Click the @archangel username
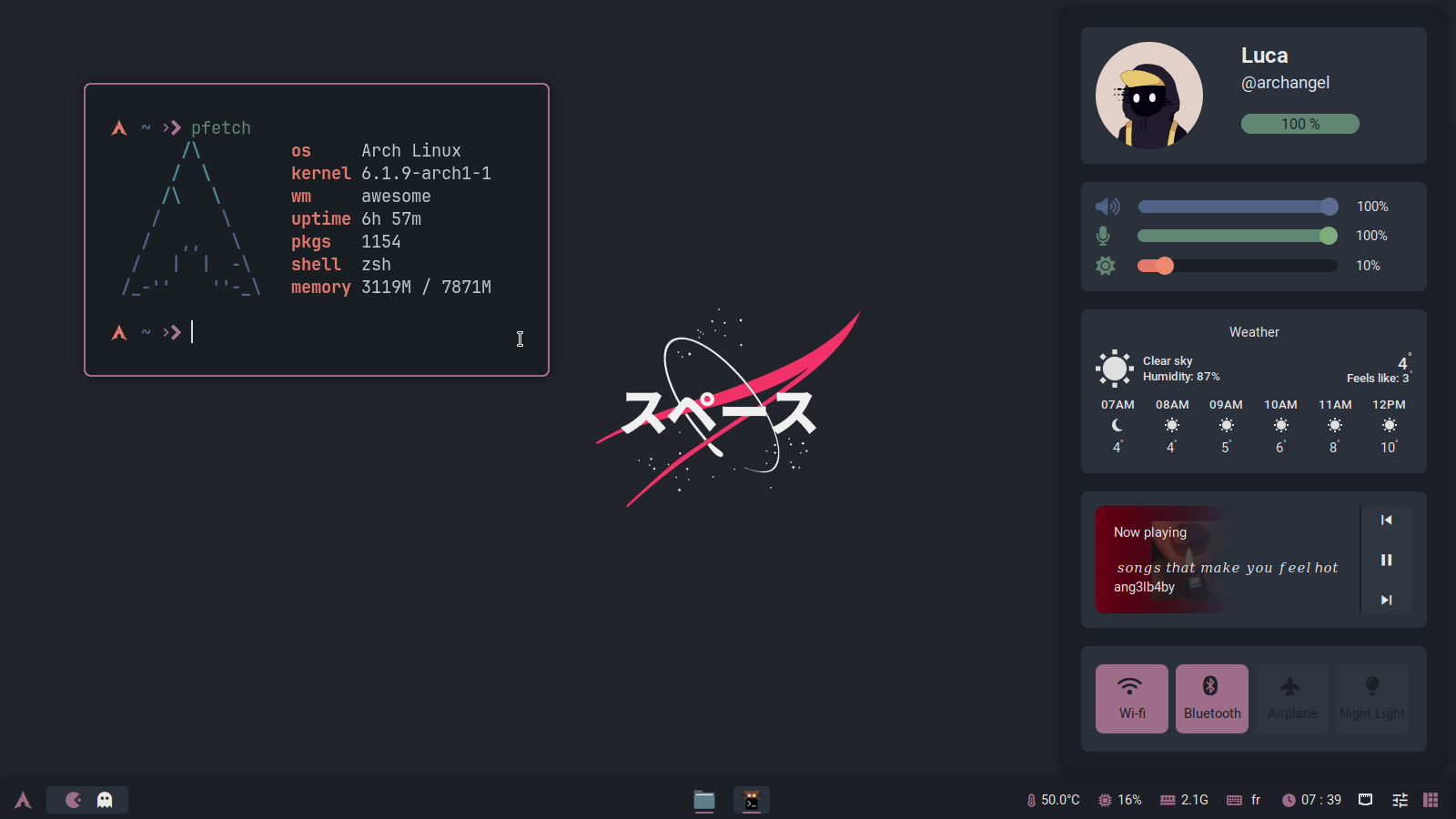The height and width of the screenshot is (819, 1456). pyautogui.click(x=1285, y=83)
